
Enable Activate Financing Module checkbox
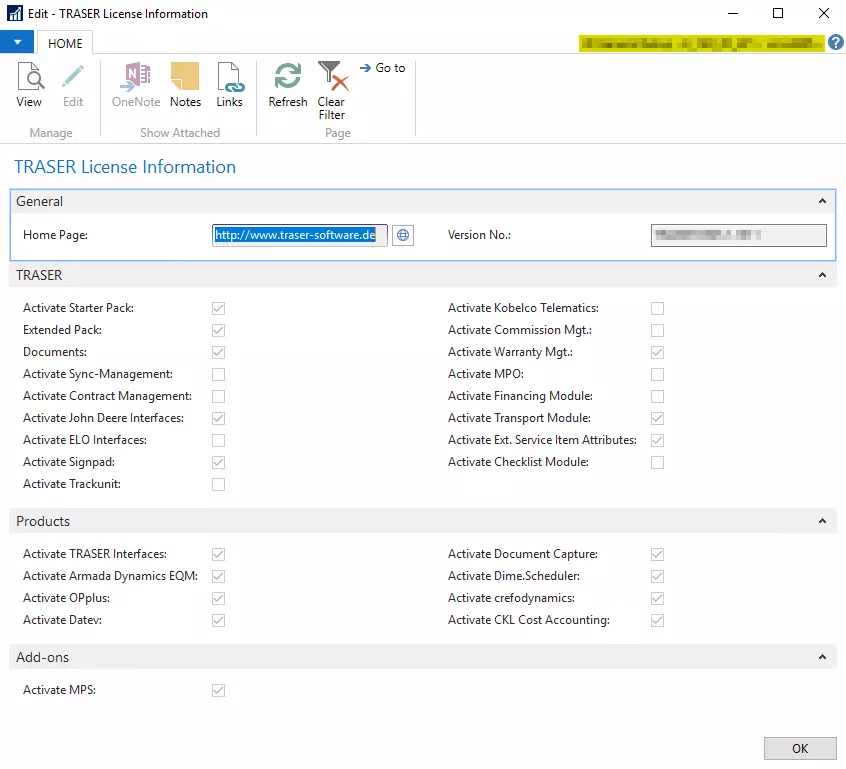pyautogui.click(x=657, y=397)
